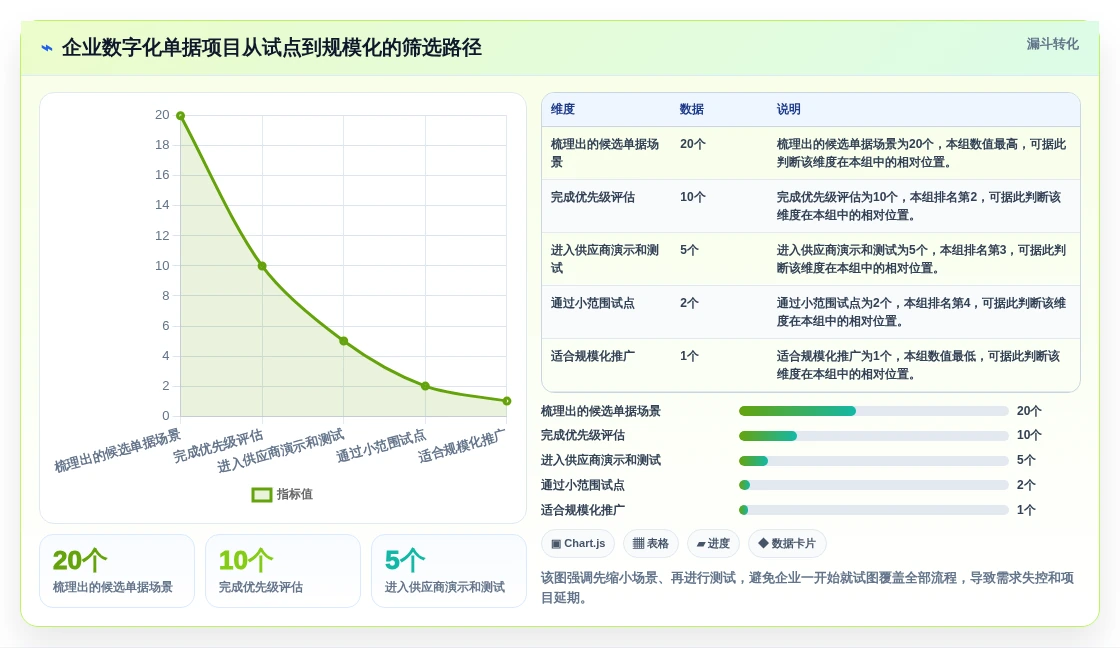
Task: Click the lightning icon beside the title
Action: (x=47, y=49)
